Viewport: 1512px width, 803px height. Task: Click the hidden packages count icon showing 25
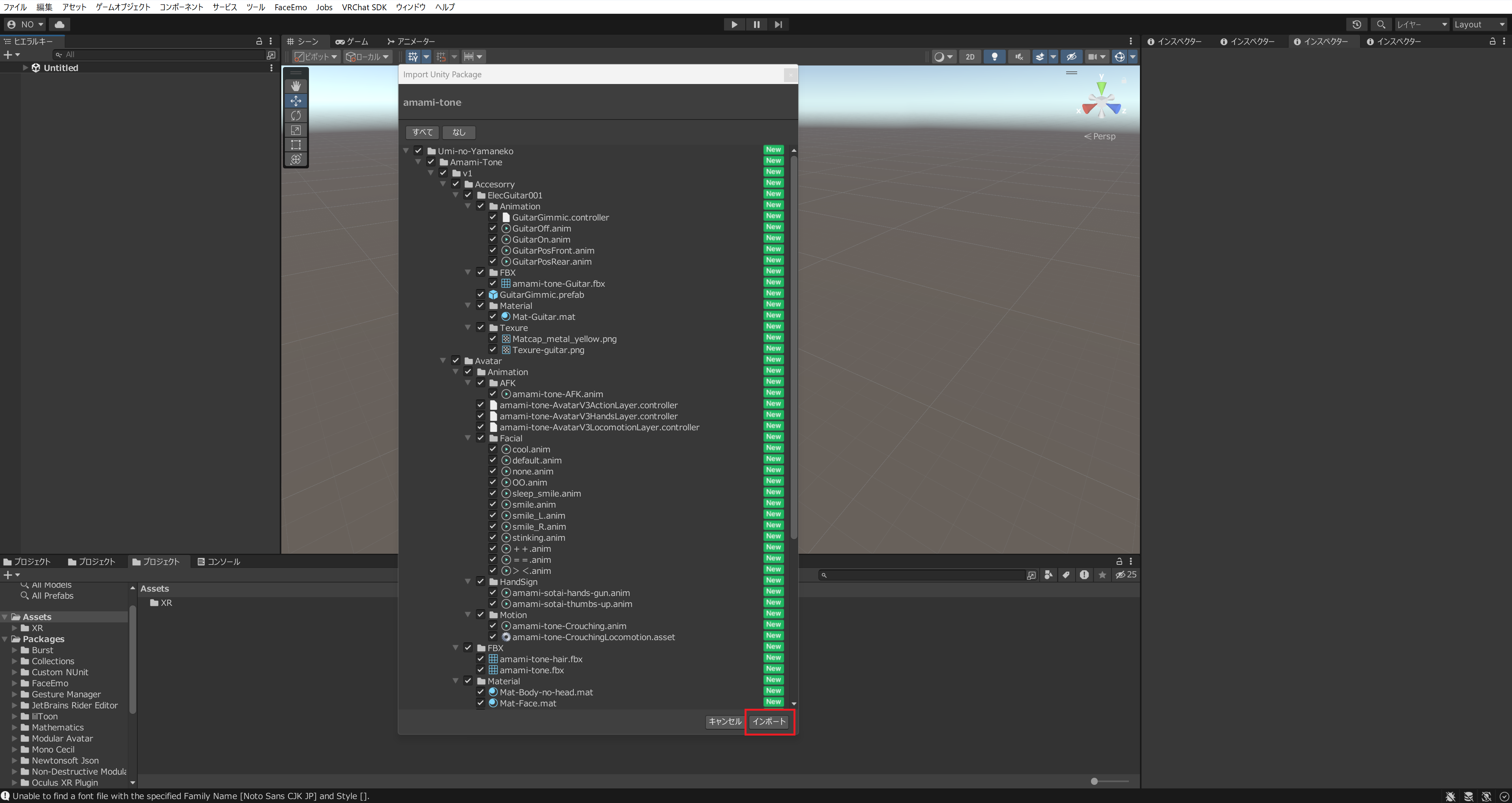[x=1126, y=575]
